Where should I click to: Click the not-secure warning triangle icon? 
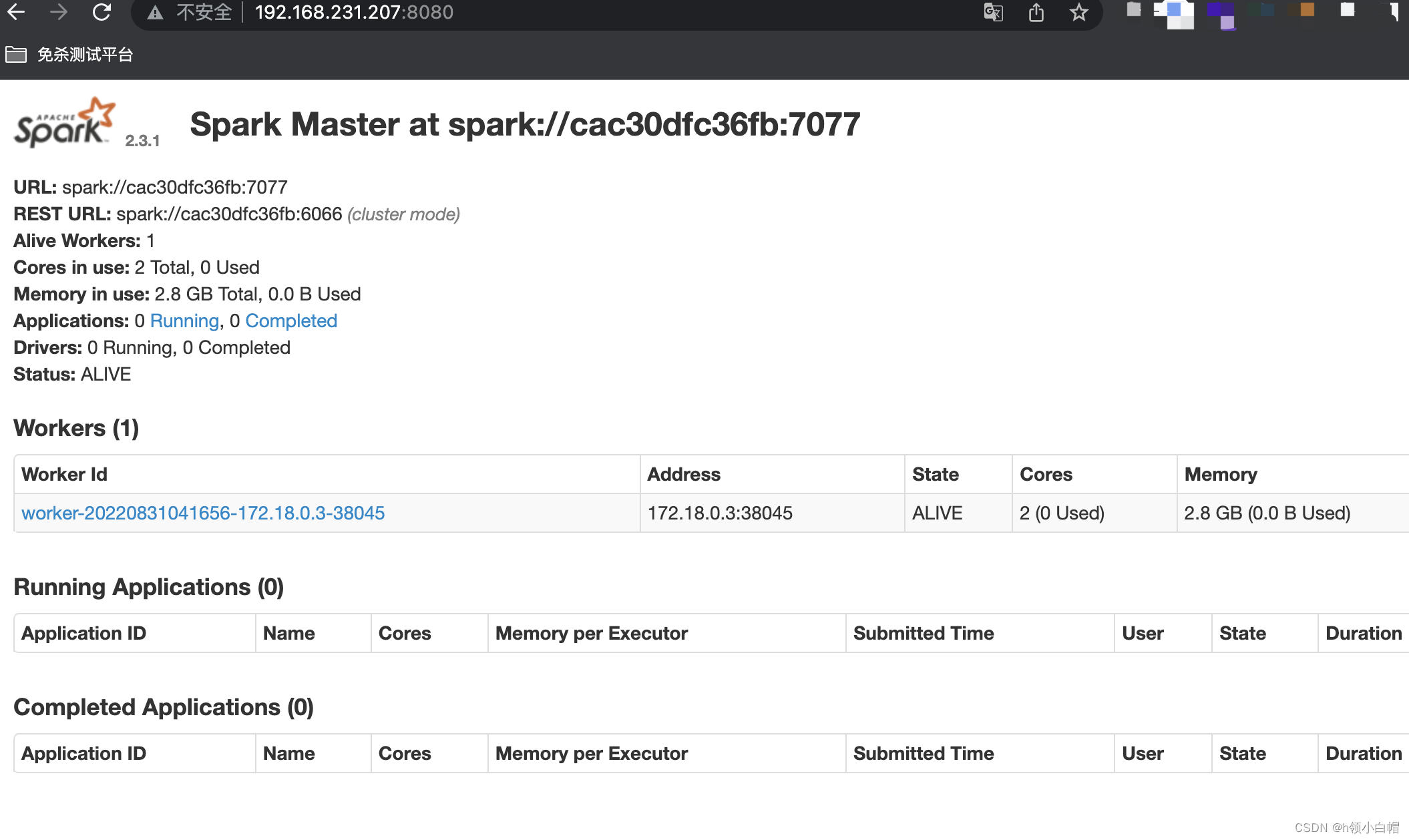pos(155,13)
